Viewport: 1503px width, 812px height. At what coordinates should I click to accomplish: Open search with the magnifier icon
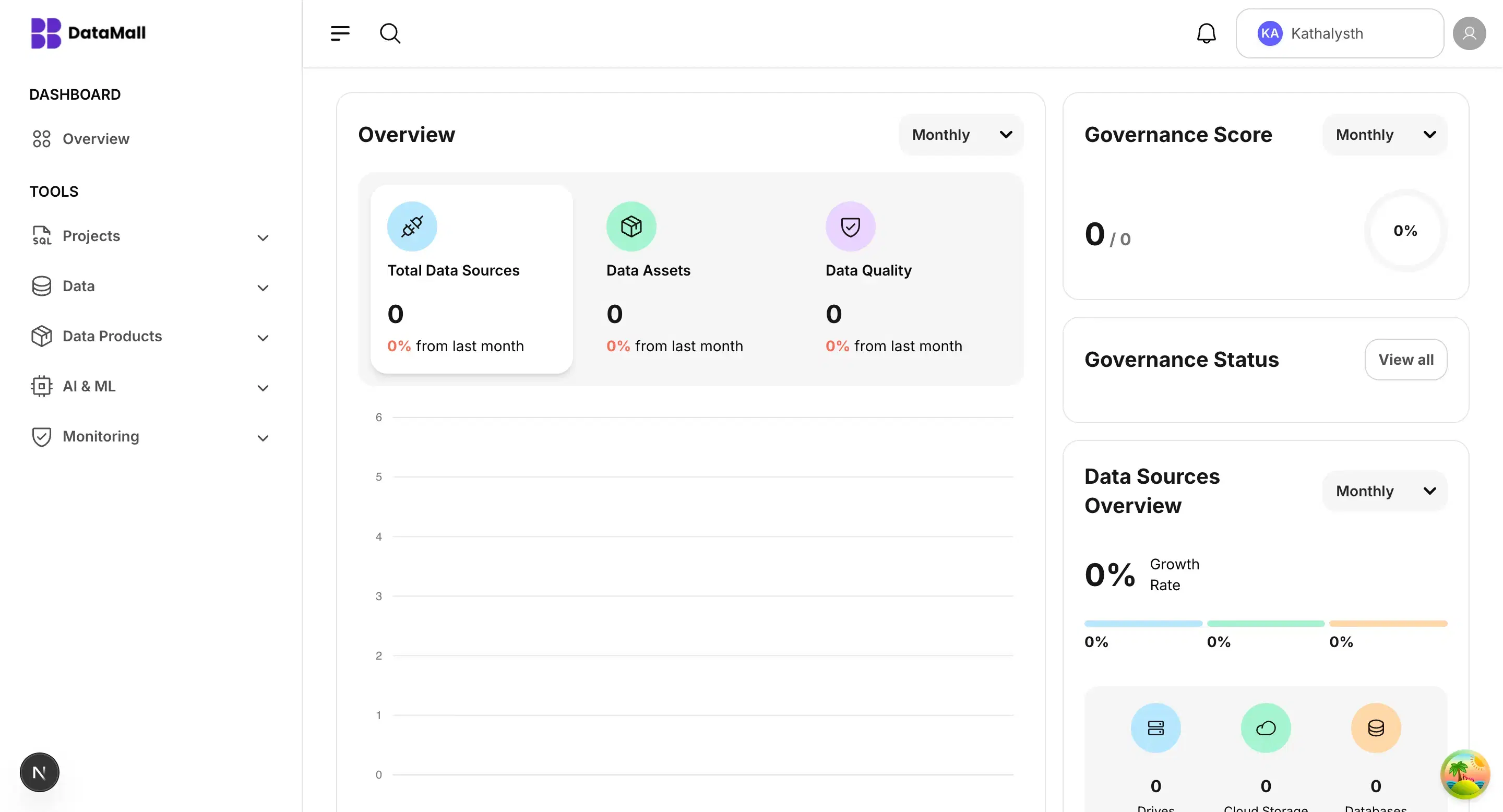(390, 33)
